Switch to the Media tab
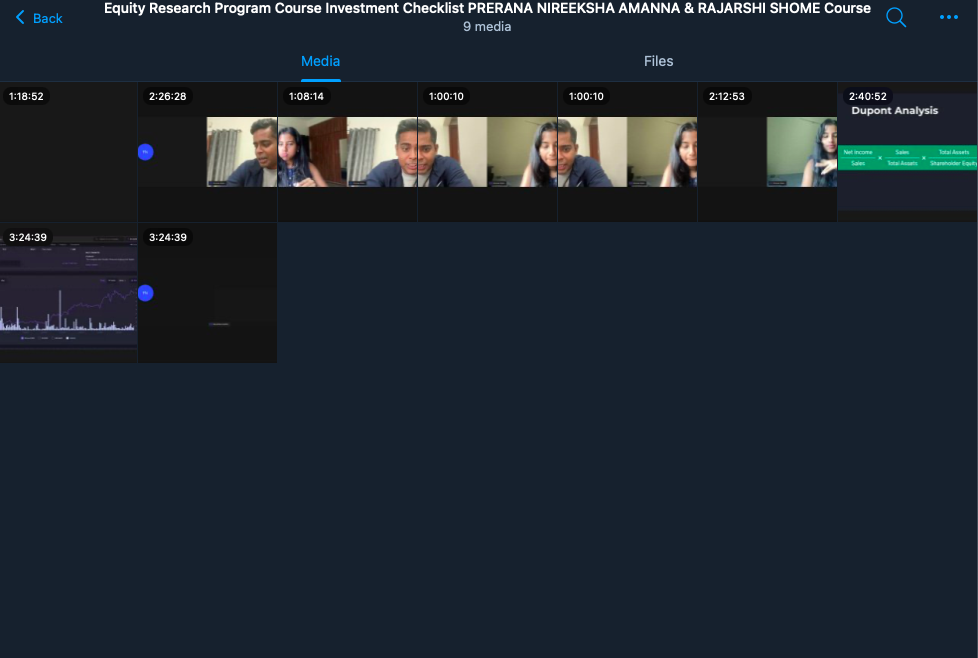This screenshot has width=978, height=658. click(320, 61)
